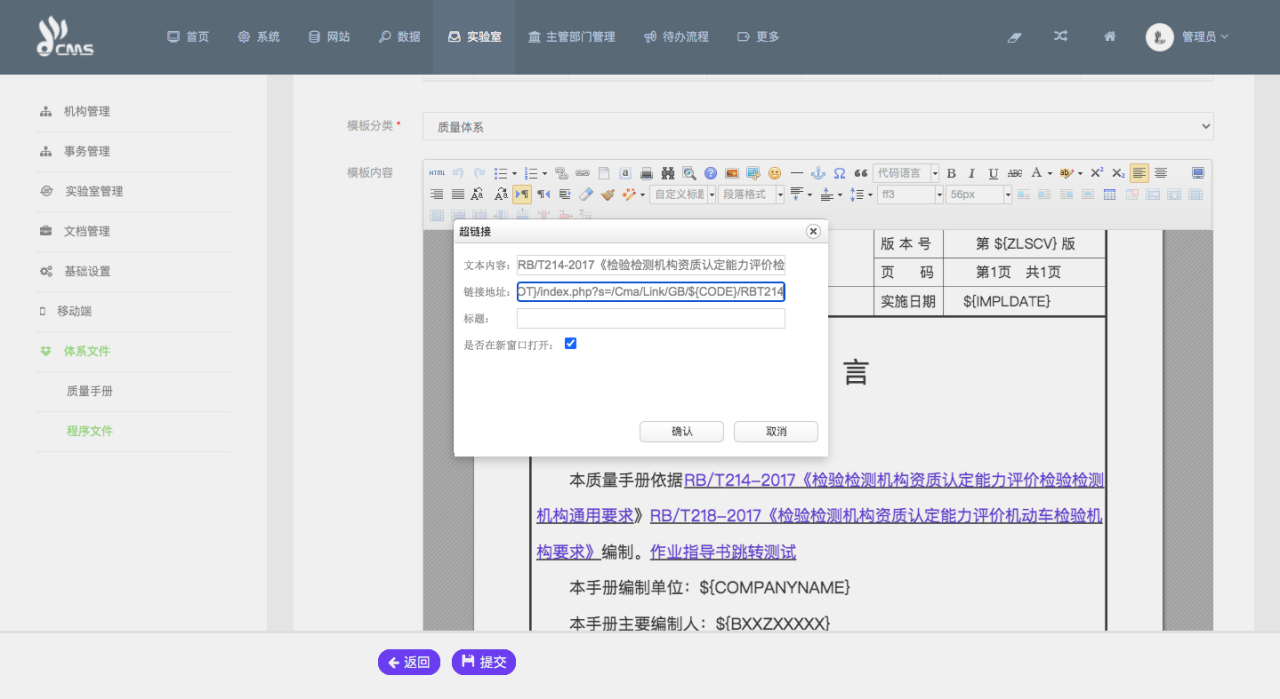
Task: Select 质量手册 in the sidebar
Action: 90,391
